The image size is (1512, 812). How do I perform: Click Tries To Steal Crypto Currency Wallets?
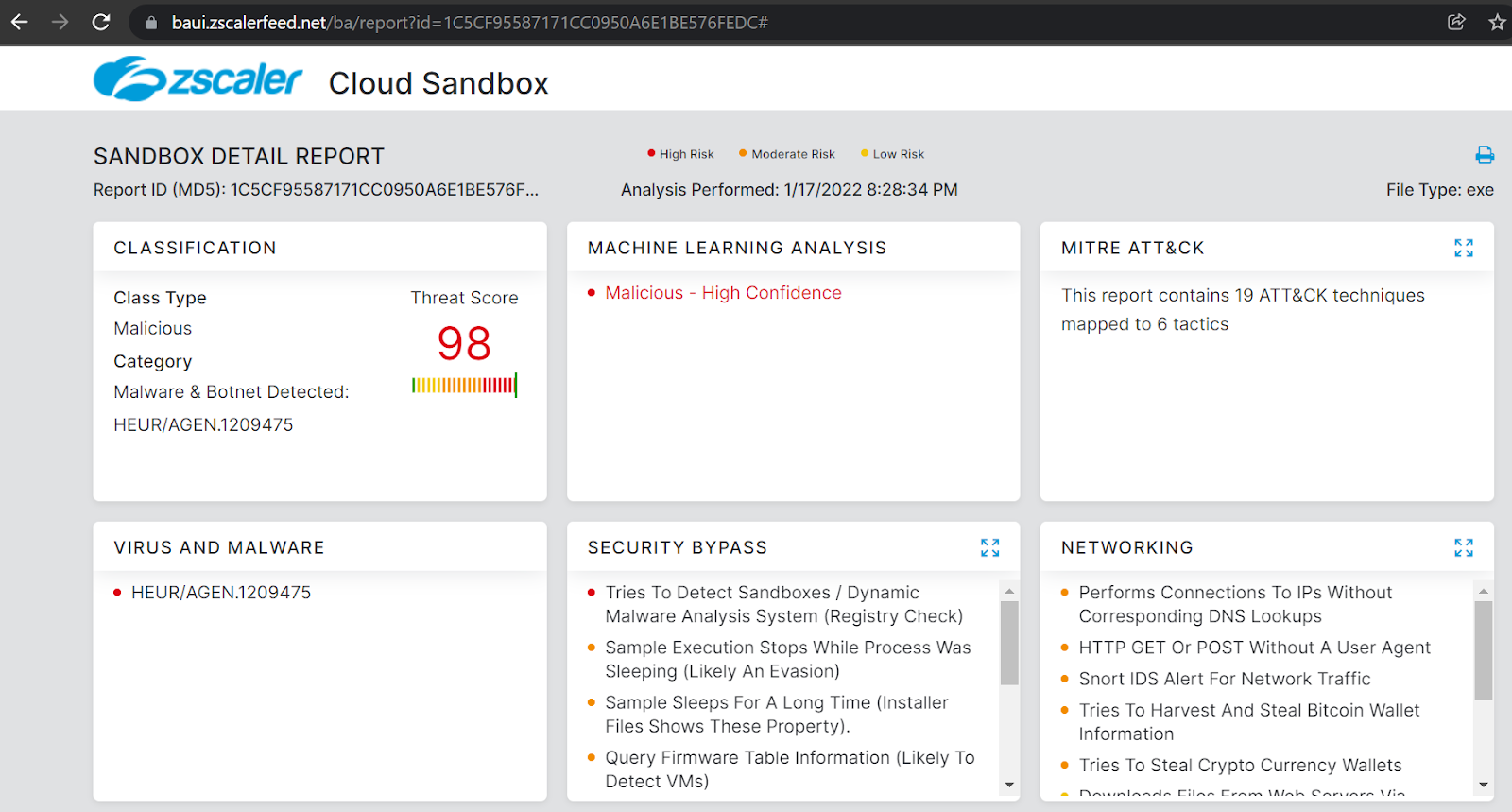point(1240,766)
